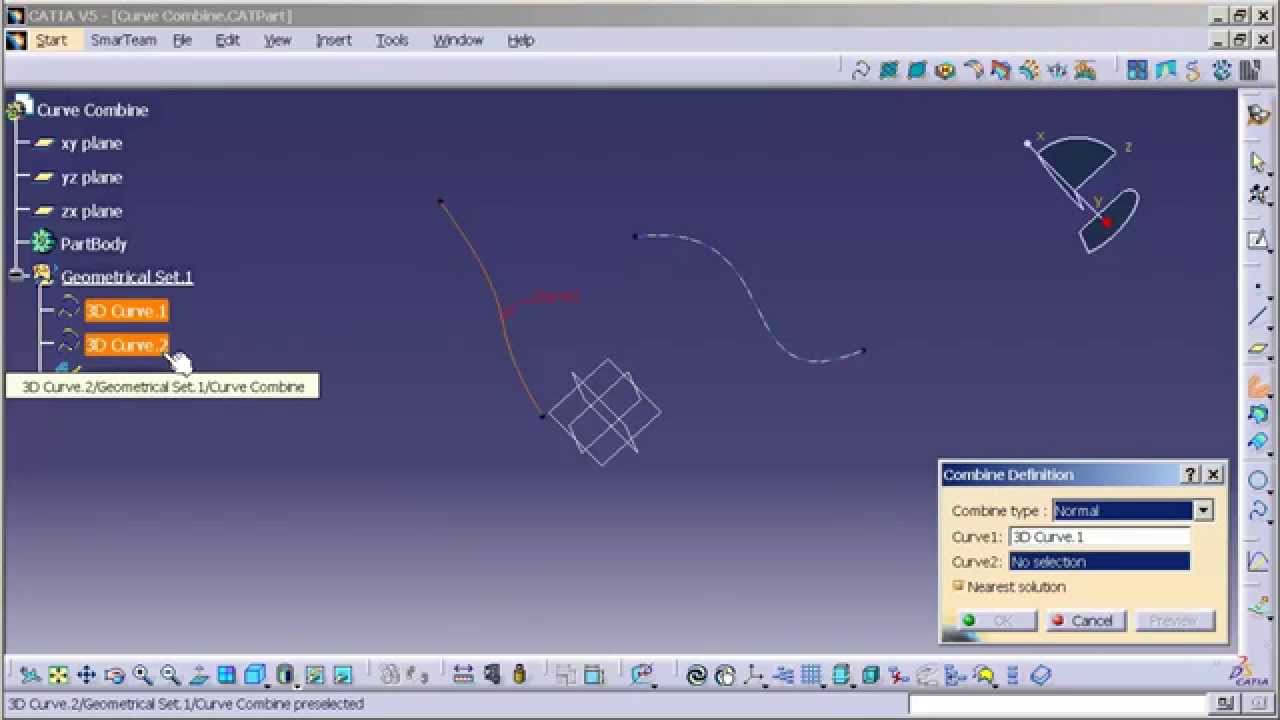The height and width of the screenshot is (720, 1280).
Task: Click the Axis System icon in bottom toolbar
Action: pyautogui.click(x=753, y=675)
